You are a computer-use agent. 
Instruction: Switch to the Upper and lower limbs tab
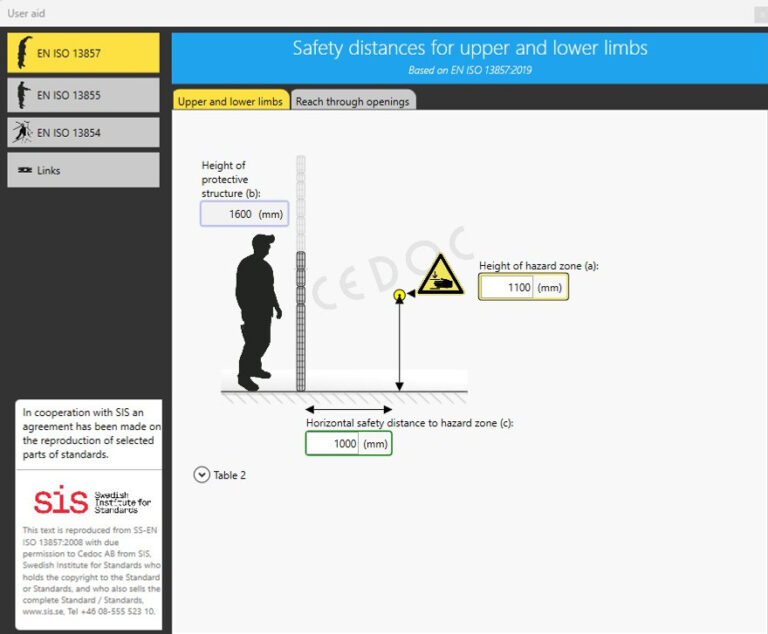tap(230, 100)
